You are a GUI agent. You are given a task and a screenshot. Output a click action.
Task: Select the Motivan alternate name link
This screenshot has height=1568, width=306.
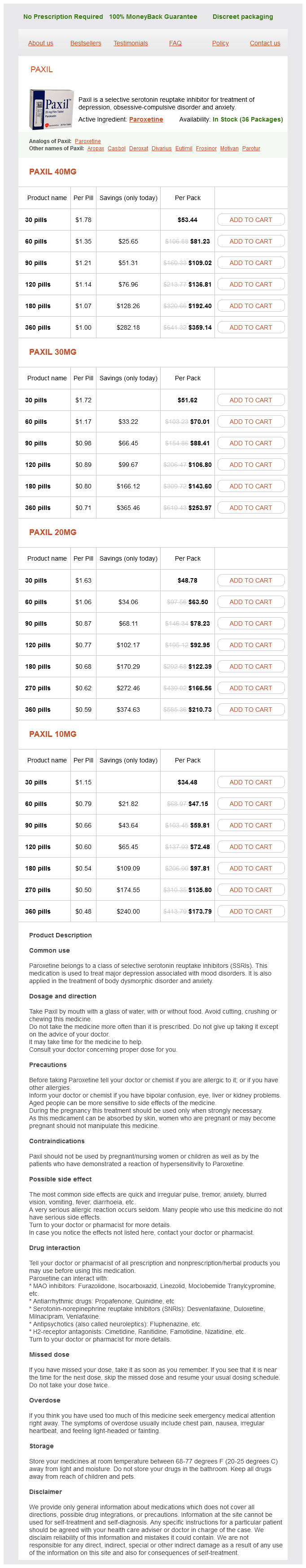[229, 148]
